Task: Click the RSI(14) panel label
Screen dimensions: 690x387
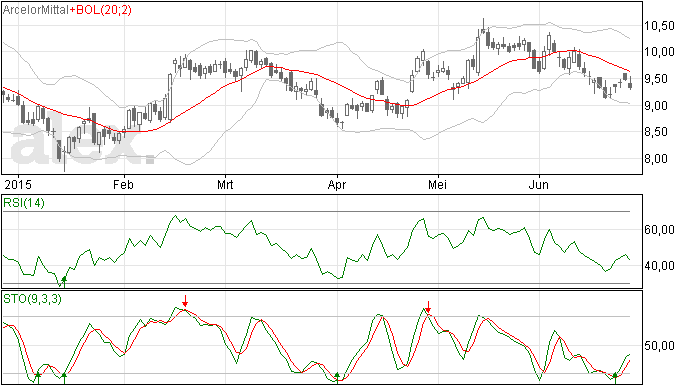Action: (x=24, y=203)
